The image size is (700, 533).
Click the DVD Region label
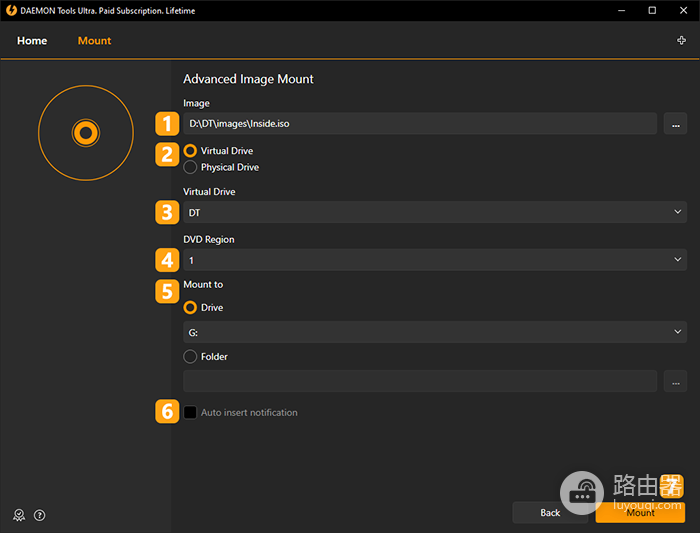(208, 239)
